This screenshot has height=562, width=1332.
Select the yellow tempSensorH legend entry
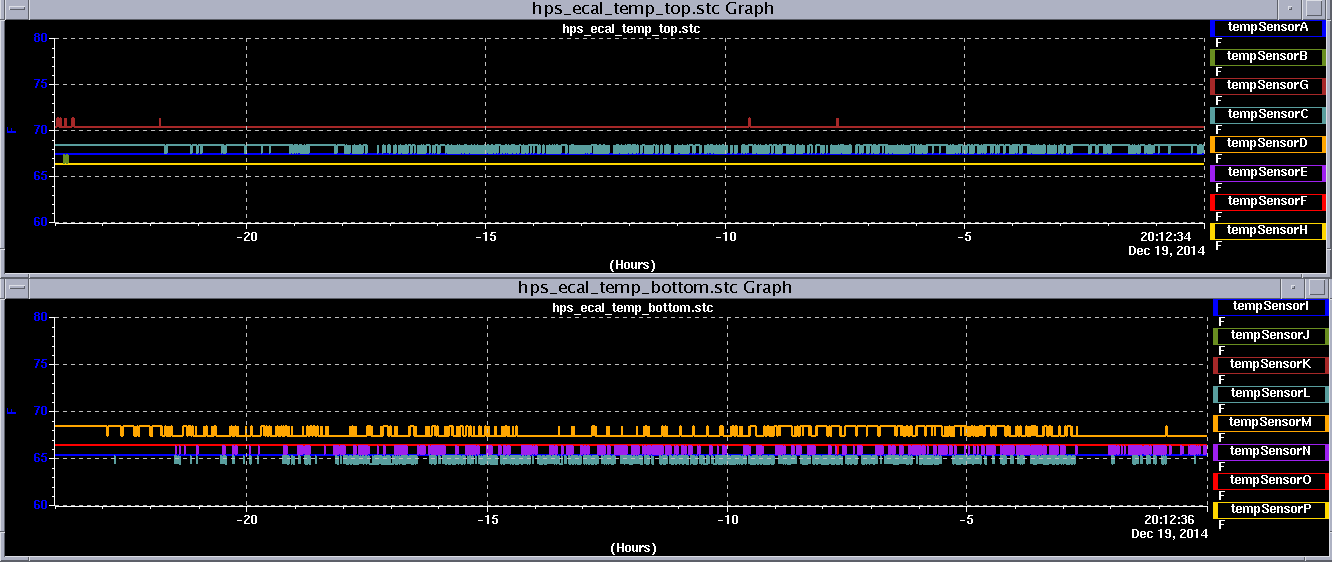[1267, 231]
